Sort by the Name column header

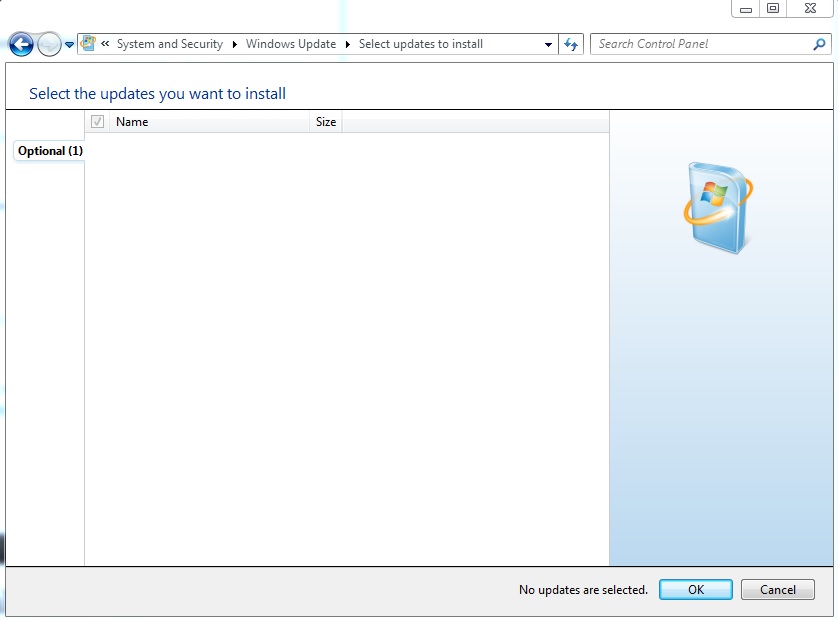click(210, 122)
